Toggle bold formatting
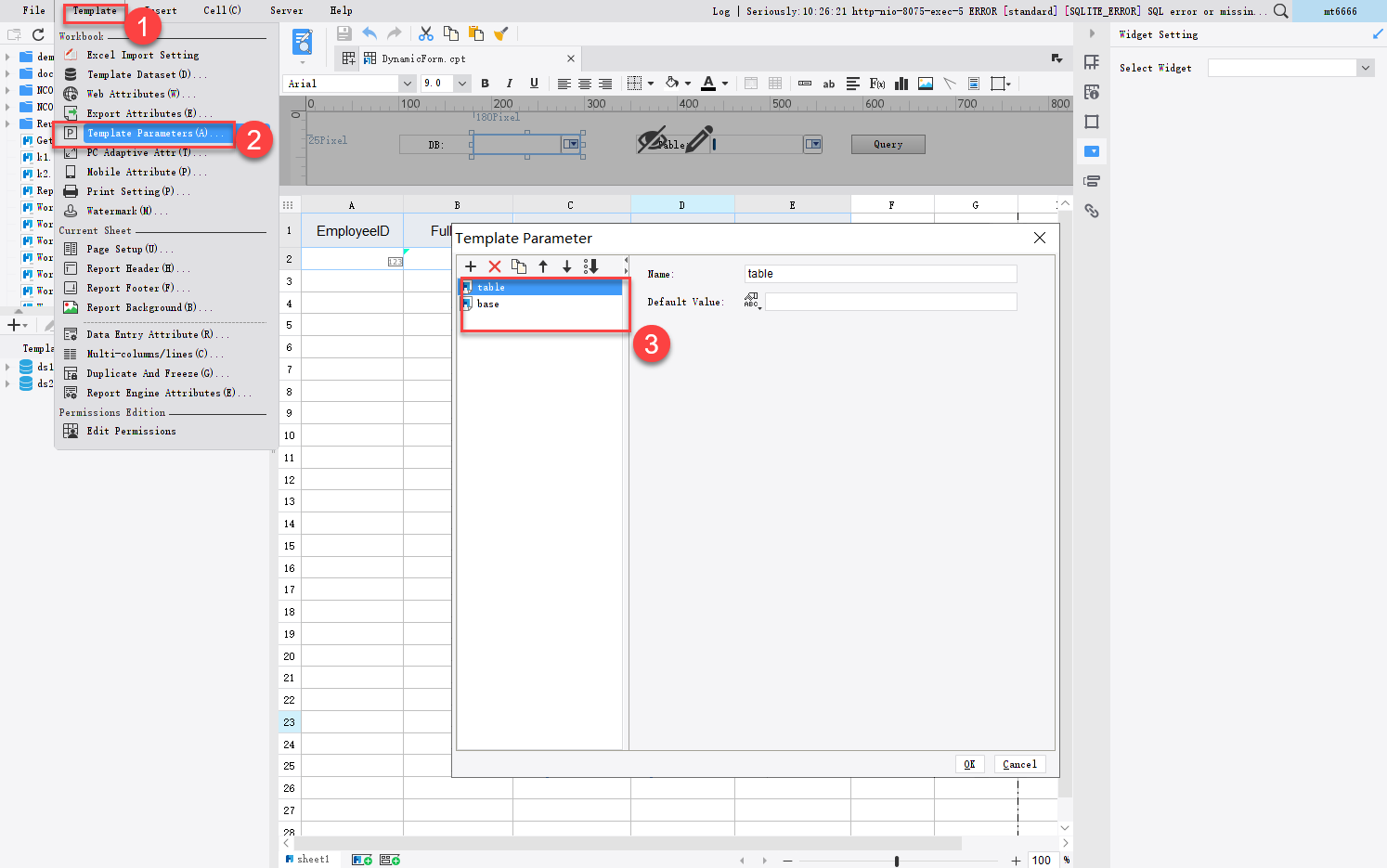Image resolution: width=1387 pixels, height=868 pixels. 485,83
